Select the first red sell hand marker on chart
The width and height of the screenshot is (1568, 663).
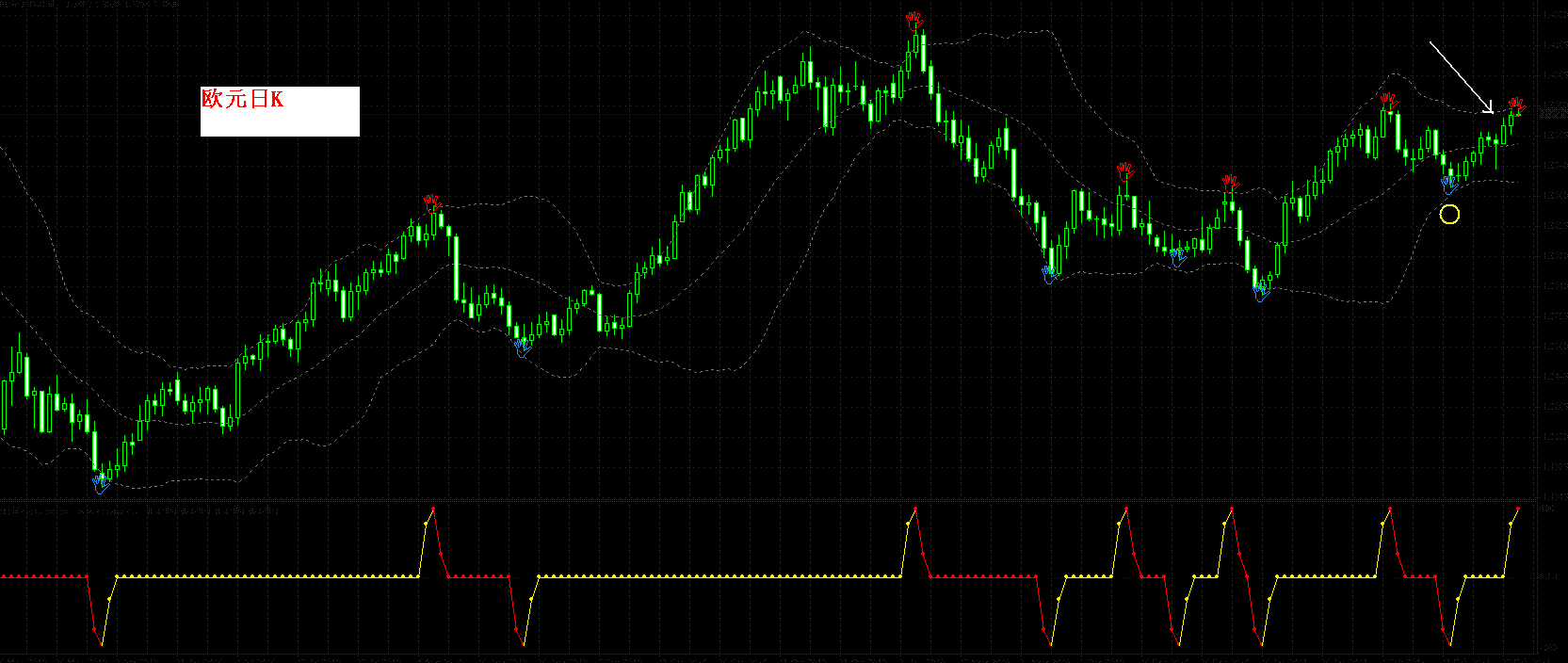(x=432, y=202)
